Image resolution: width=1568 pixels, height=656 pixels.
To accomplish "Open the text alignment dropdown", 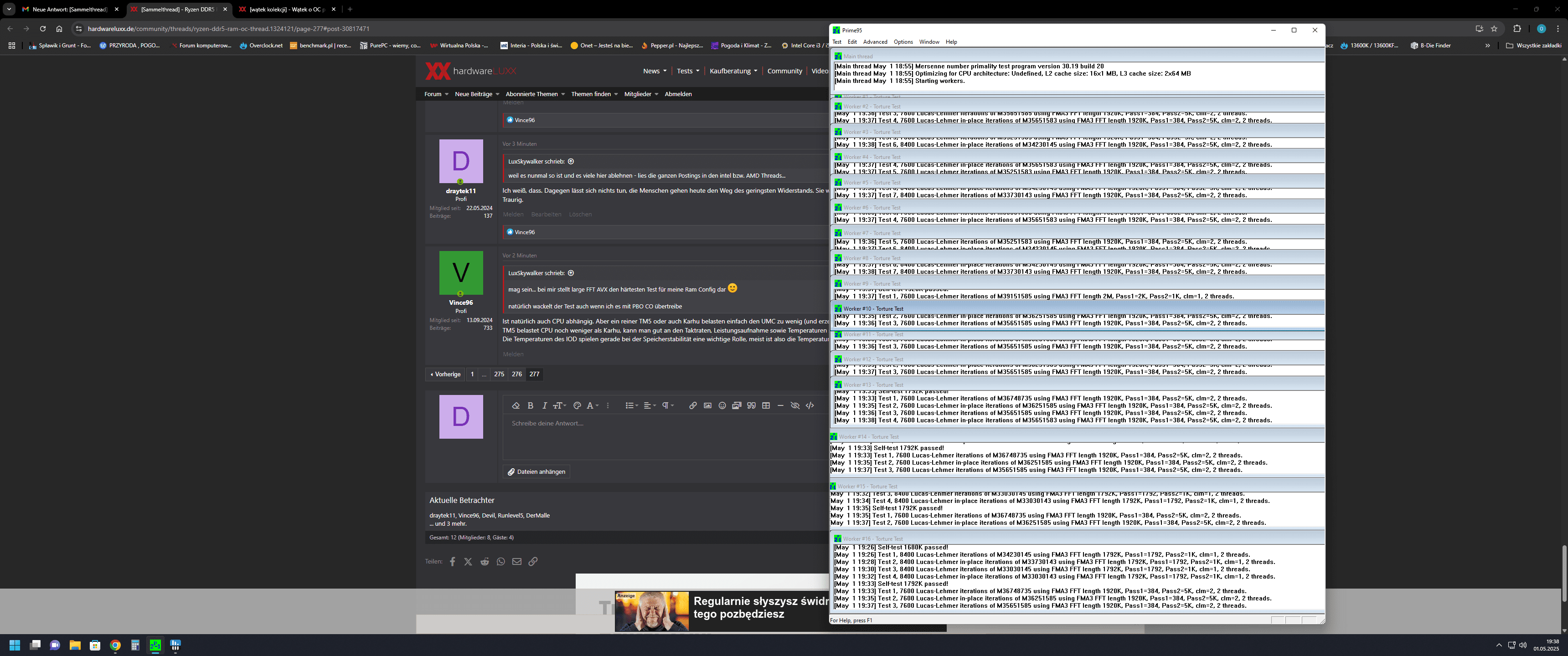I will pos(650,406).
